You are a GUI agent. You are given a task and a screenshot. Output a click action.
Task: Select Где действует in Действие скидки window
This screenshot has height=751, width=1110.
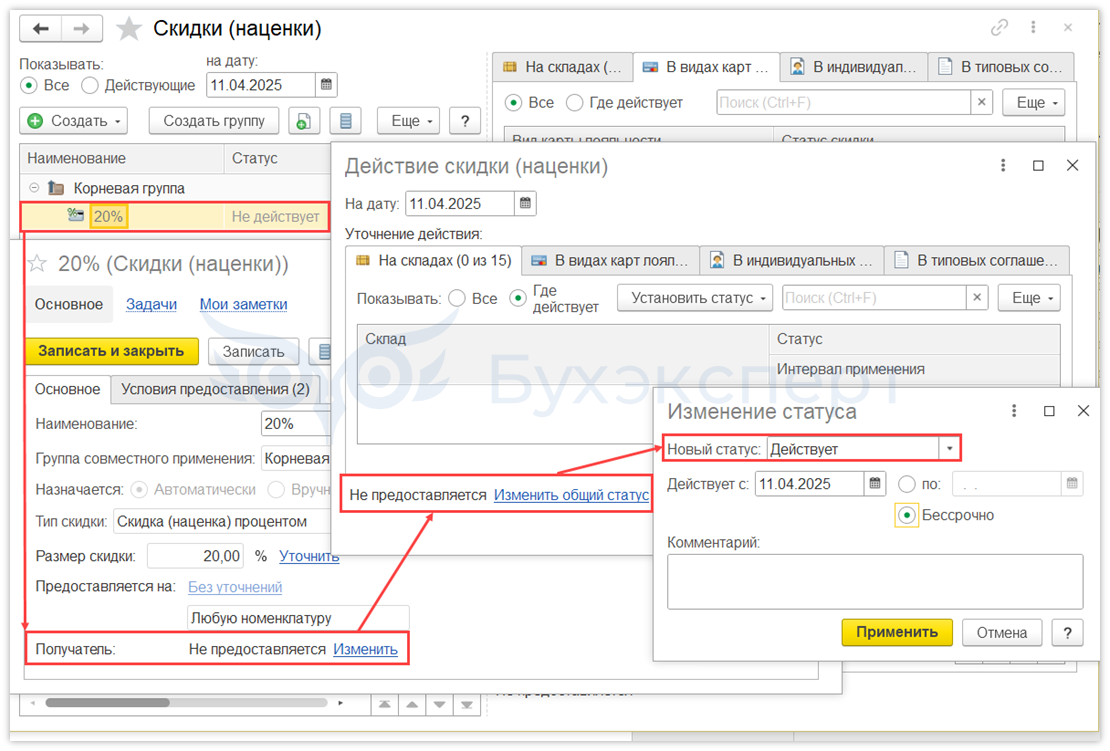518,298
